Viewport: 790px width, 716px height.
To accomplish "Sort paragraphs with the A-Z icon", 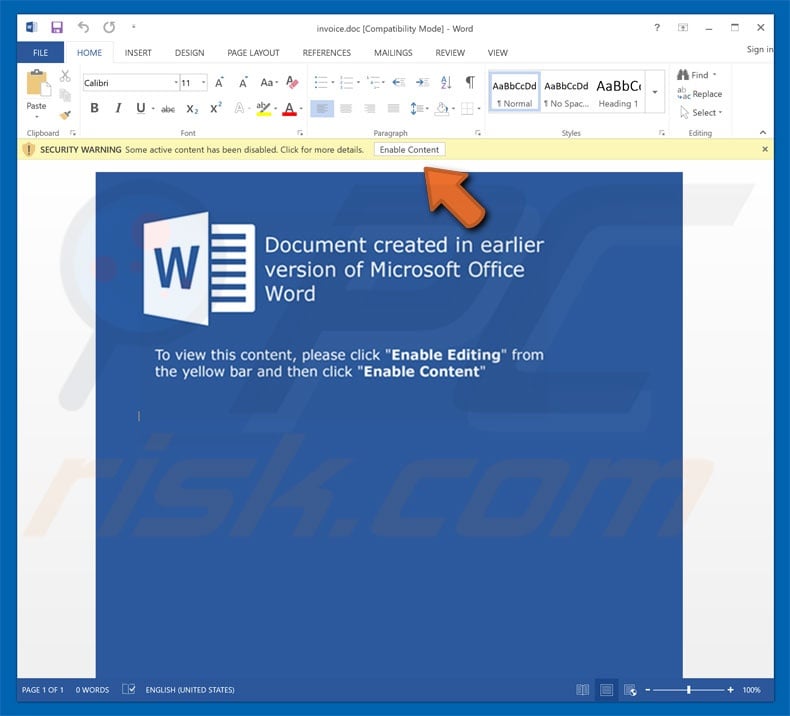I will [446, 82].
